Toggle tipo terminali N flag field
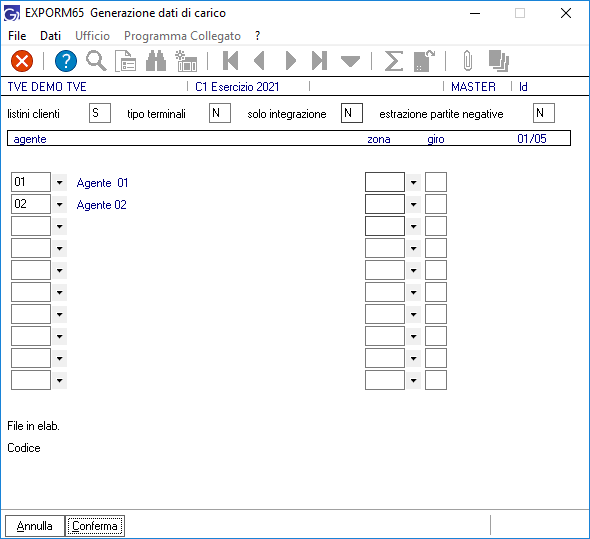 tap(220, 113)
